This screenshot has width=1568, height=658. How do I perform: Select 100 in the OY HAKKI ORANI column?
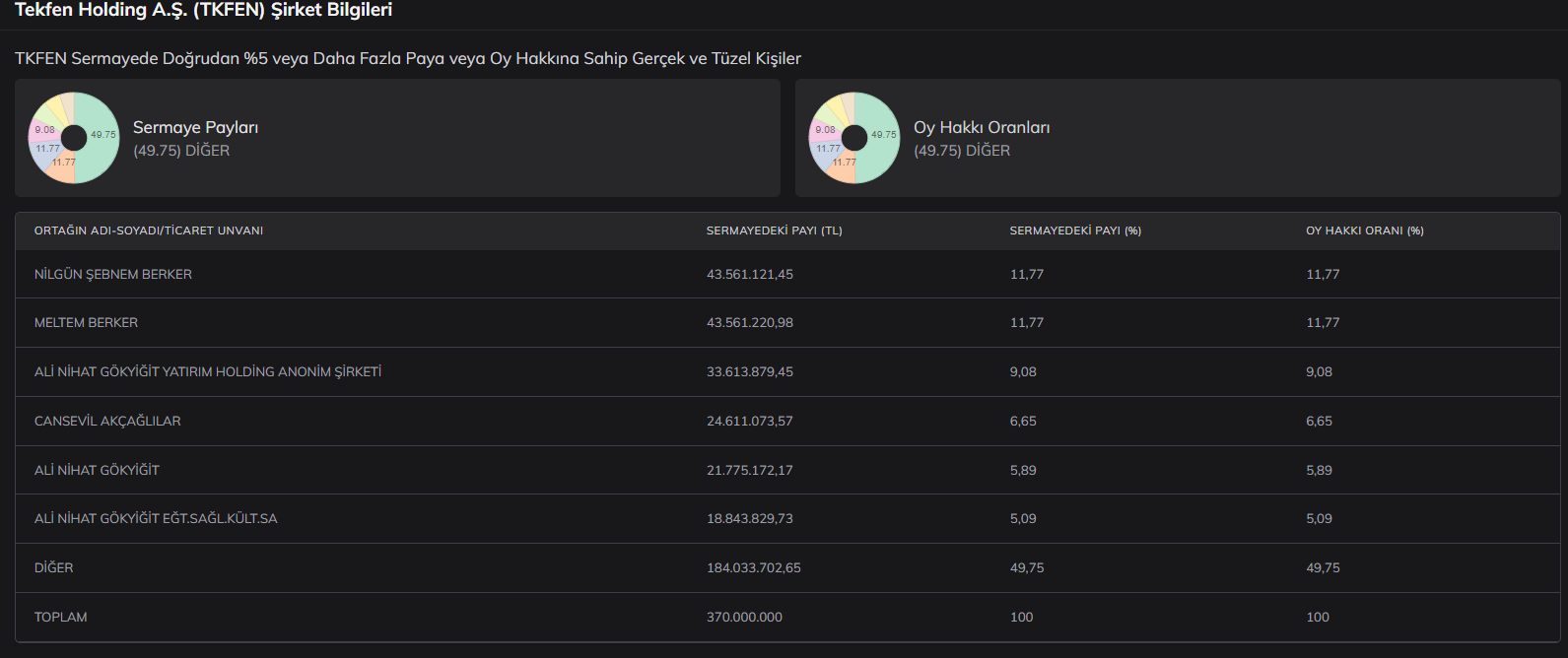click(x=1318, y=618)
